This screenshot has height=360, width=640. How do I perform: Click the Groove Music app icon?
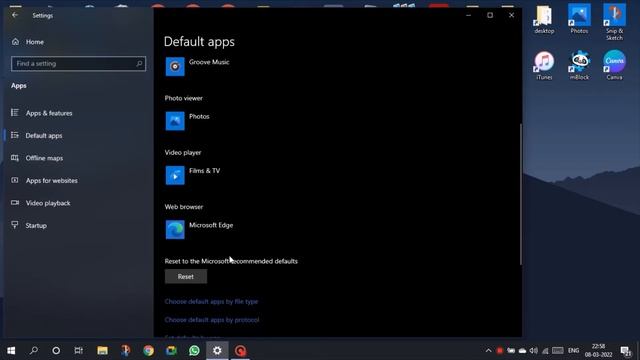[x=175, y=67]
